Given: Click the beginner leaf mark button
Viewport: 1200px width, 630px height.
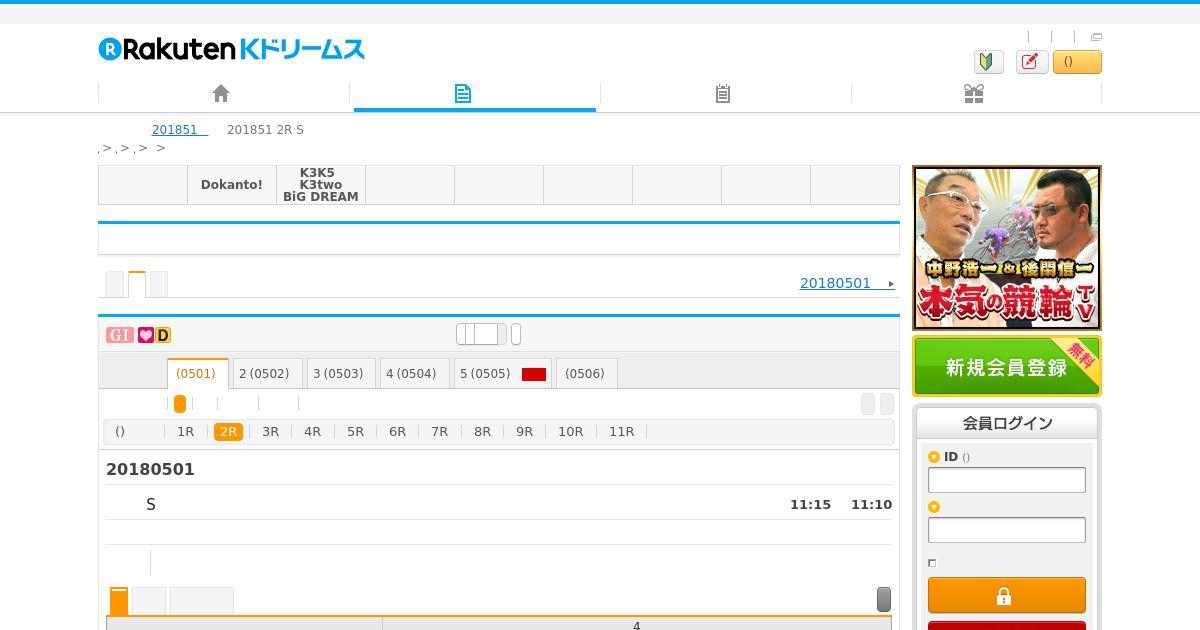Looking at the screenshot, I should (989, 62).
